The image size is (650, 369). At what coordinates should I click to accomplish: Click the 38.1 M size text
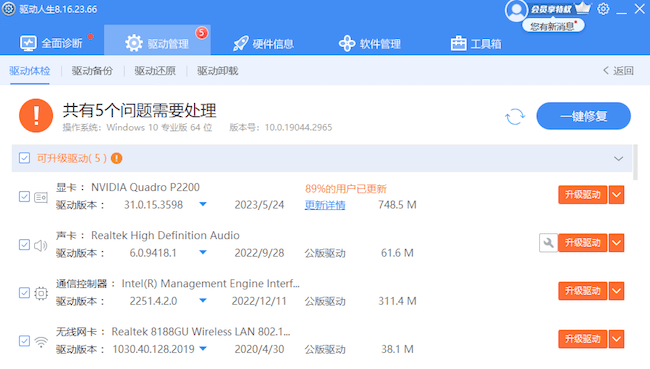pyautogui.click(x=397, y=349)
